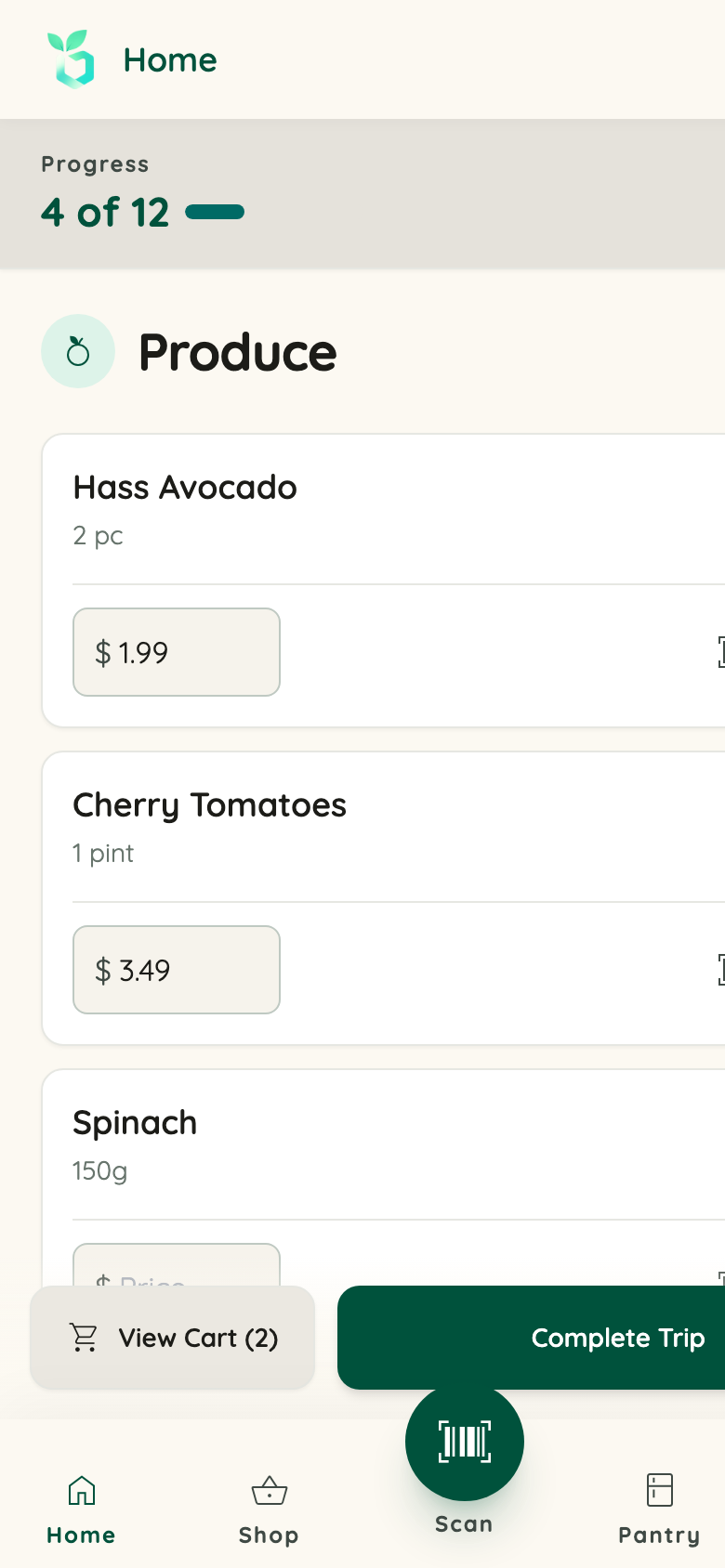The height and width of the screenshot is (1568, 725).
Task: Click the green progress bar indicator
Action: coord(215,213)
